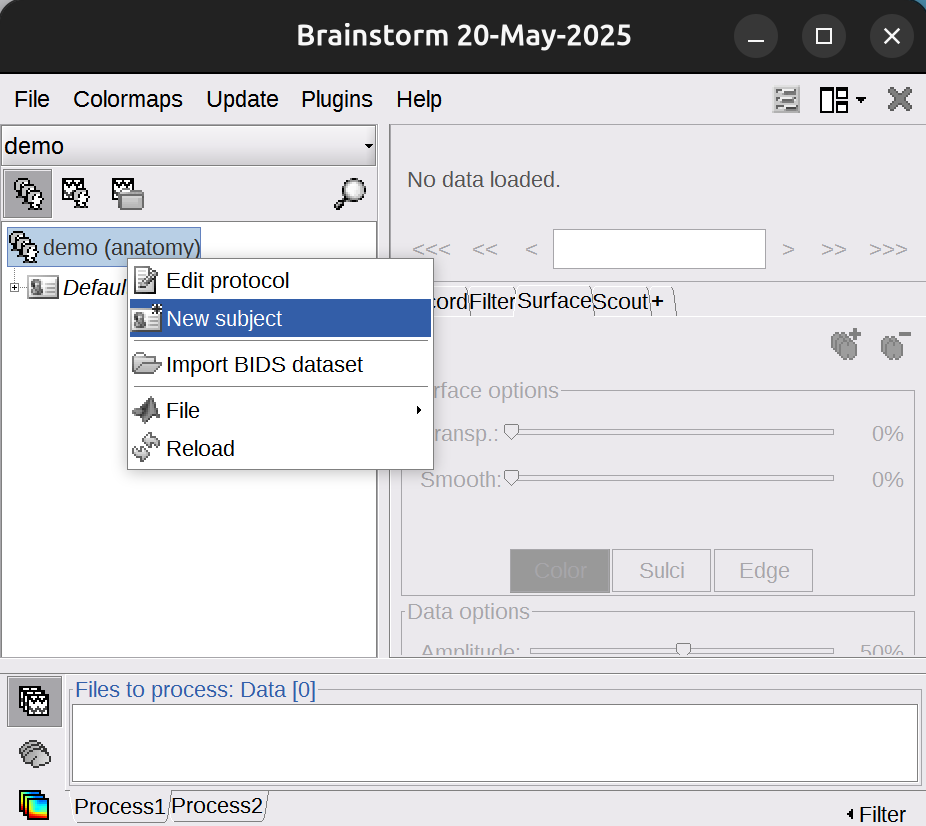Viewport: 926px width, 826px height.
Task: Expand the Default subject tree node
Action: 15,288
